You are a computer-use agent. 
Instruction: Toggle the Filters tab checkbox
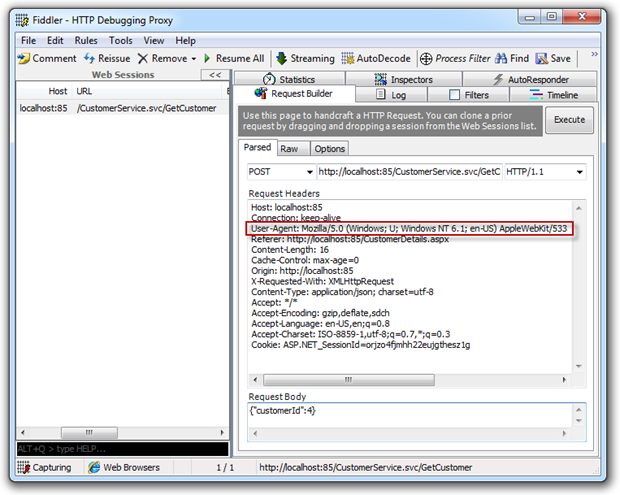click(454, 94)
